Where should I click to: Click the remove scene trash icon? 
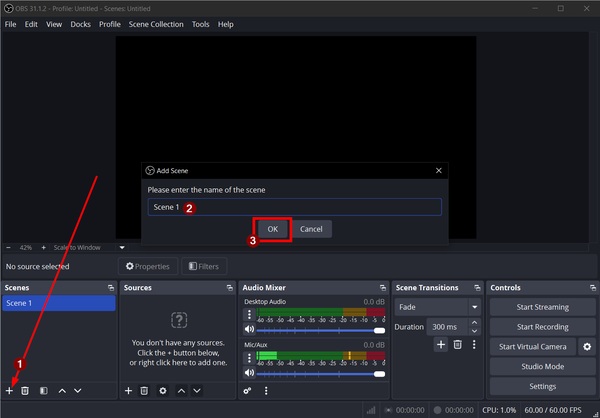click(x=26, y=390)
